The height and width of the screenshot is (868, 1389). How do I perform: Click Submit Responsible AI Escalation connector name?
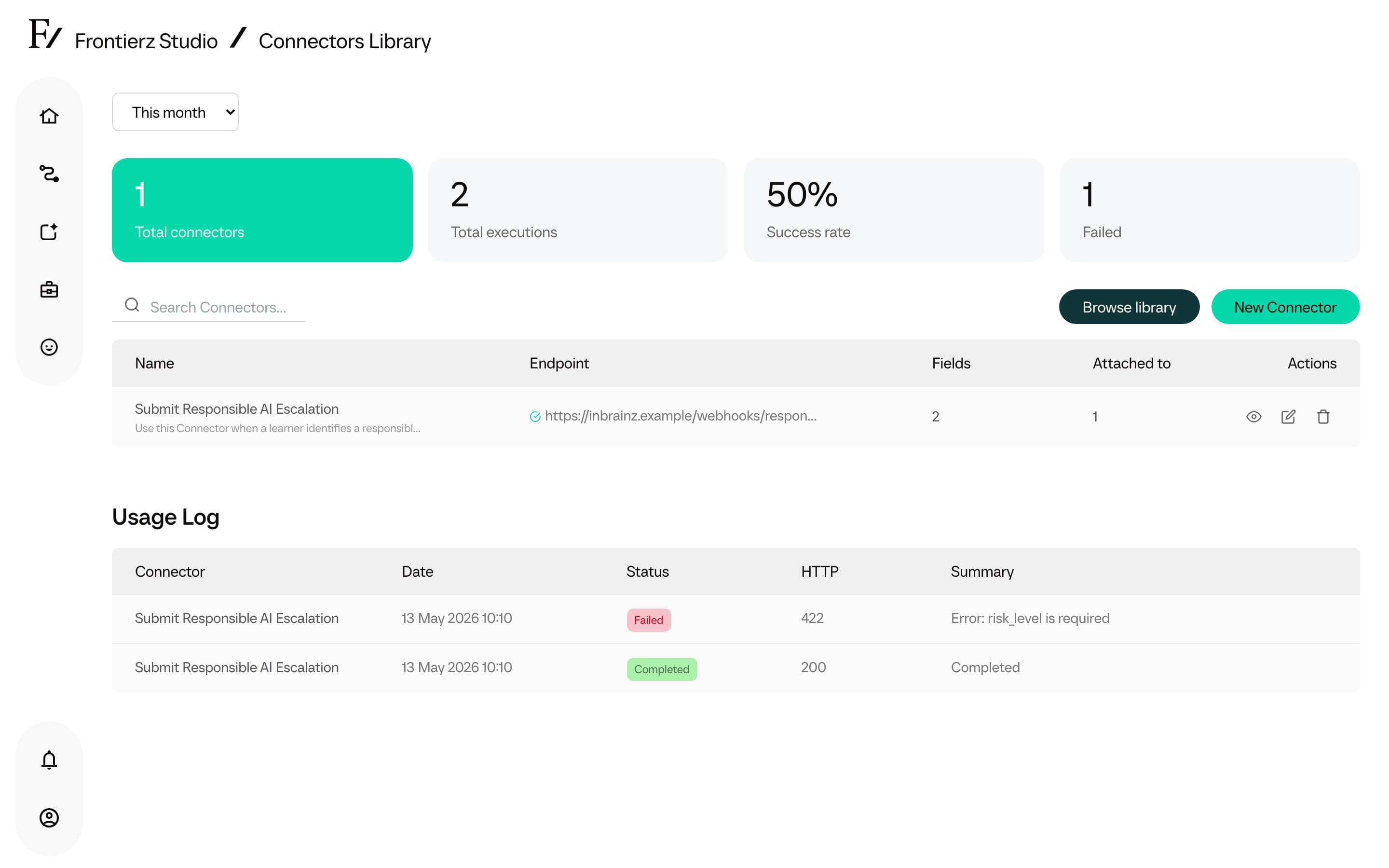(x=236, y=409)
